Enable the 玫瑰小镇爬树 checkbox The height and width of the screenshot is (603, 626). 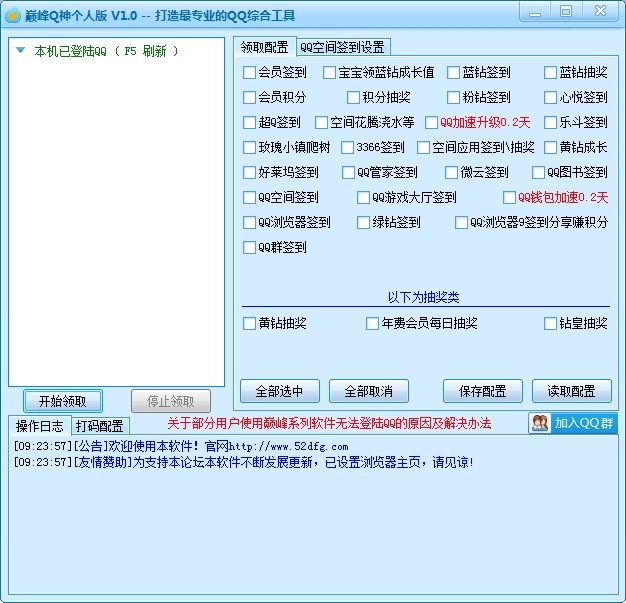point(250,147)
